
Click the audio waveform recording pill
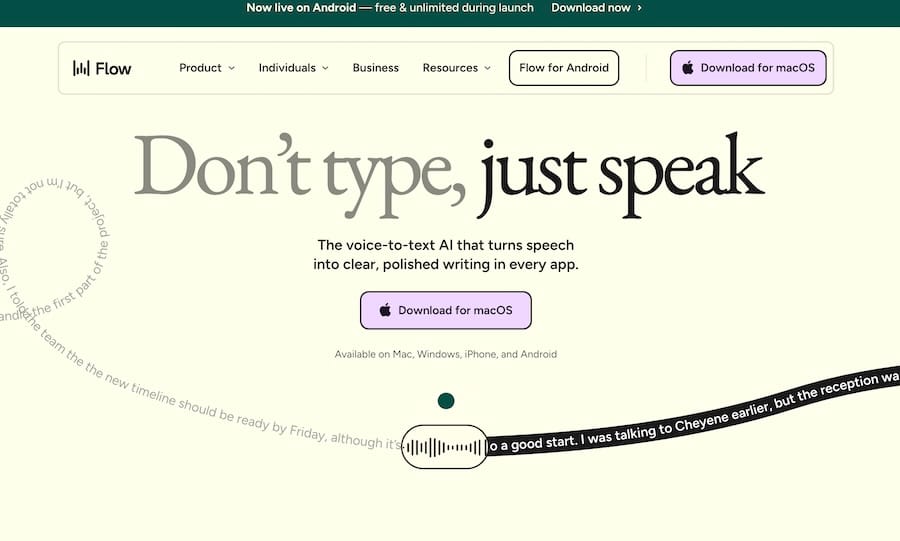[x=445, y=447]
